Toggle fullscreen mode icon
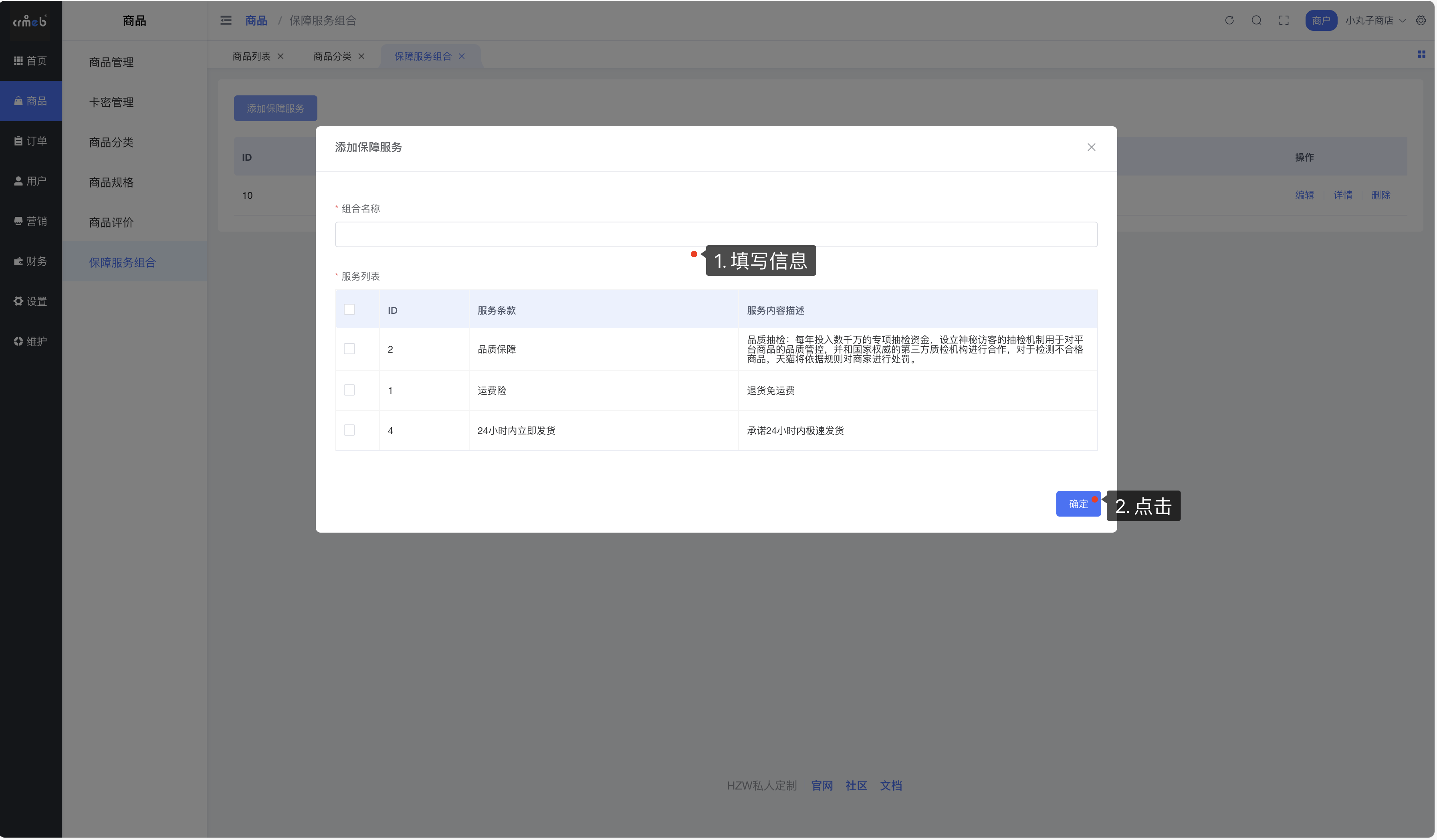1437x840 pixels. tap(1284, 20)
